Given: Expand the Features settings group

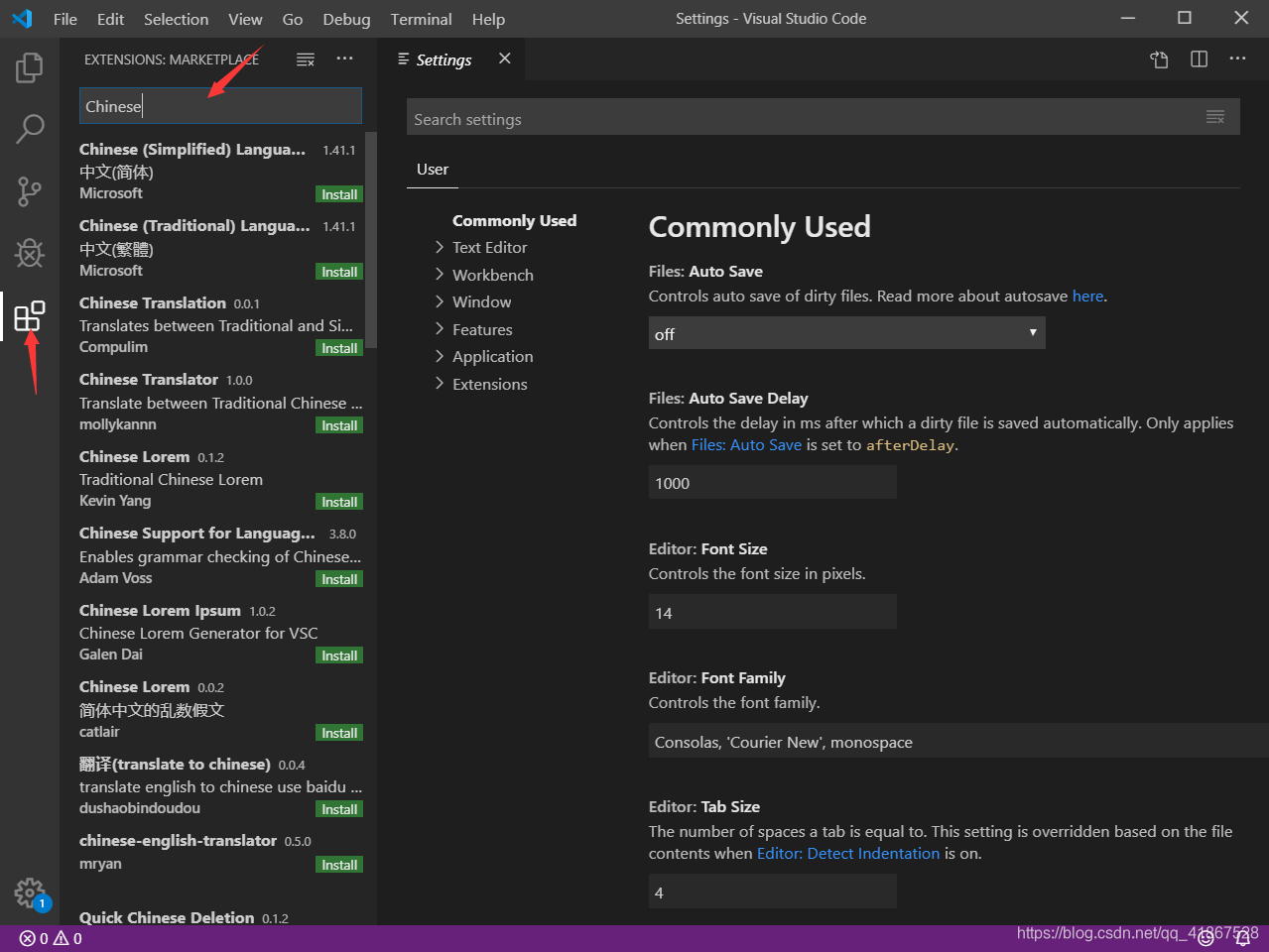Looking at the screenshot, I should pyautogui.click(x=482, y=329).
